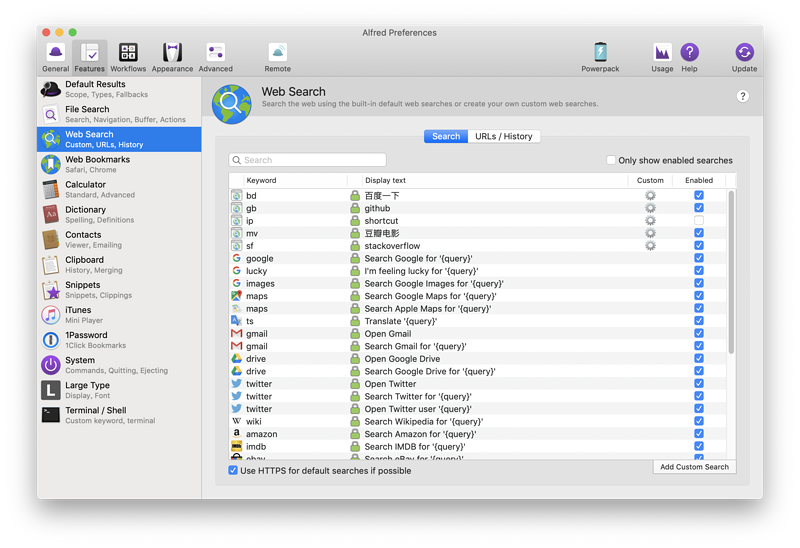Switch to URLs / History tab
Screen dimensions: 800x548
(504, 136)
